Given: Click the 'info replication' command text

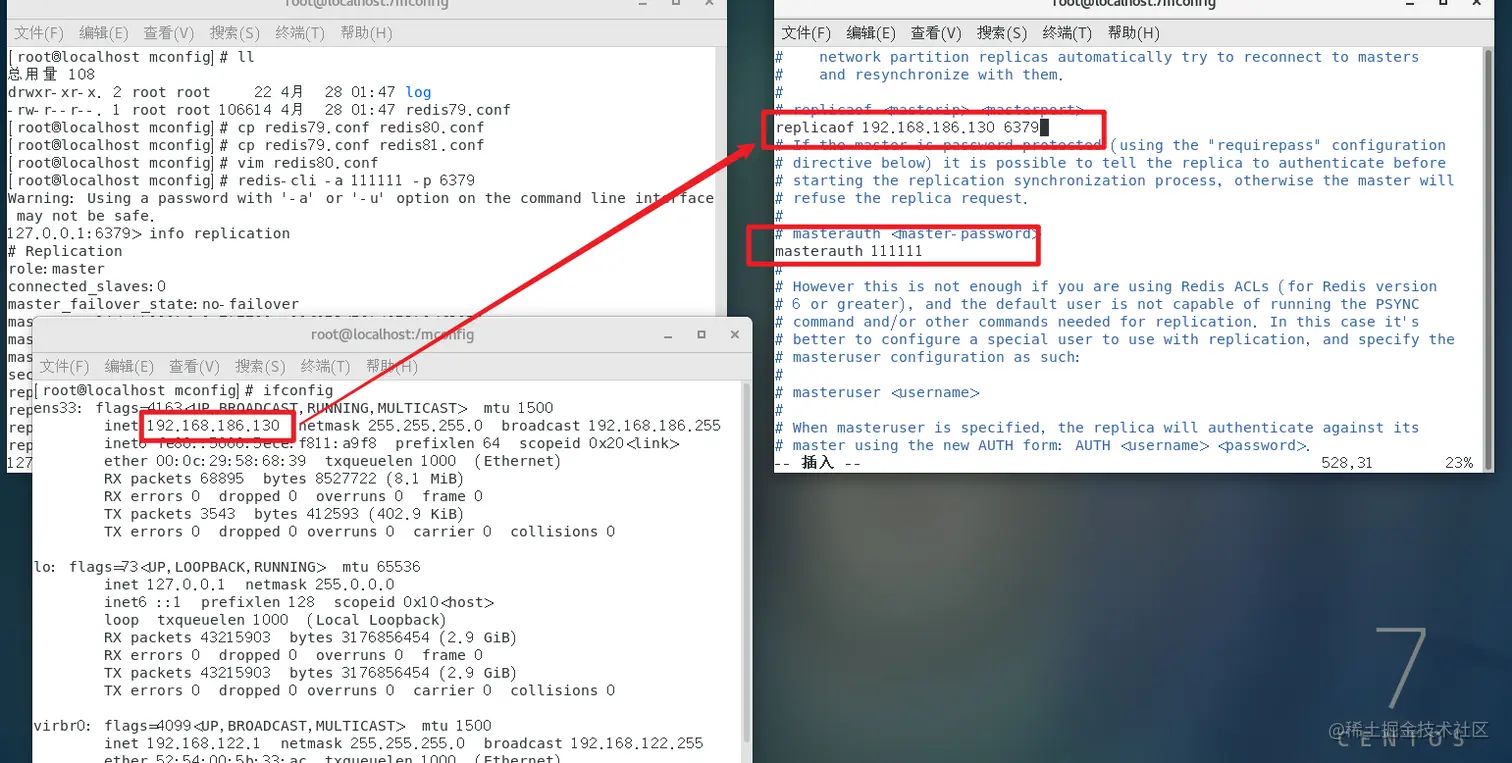Looking at the screenshot, I should [220, 233].
